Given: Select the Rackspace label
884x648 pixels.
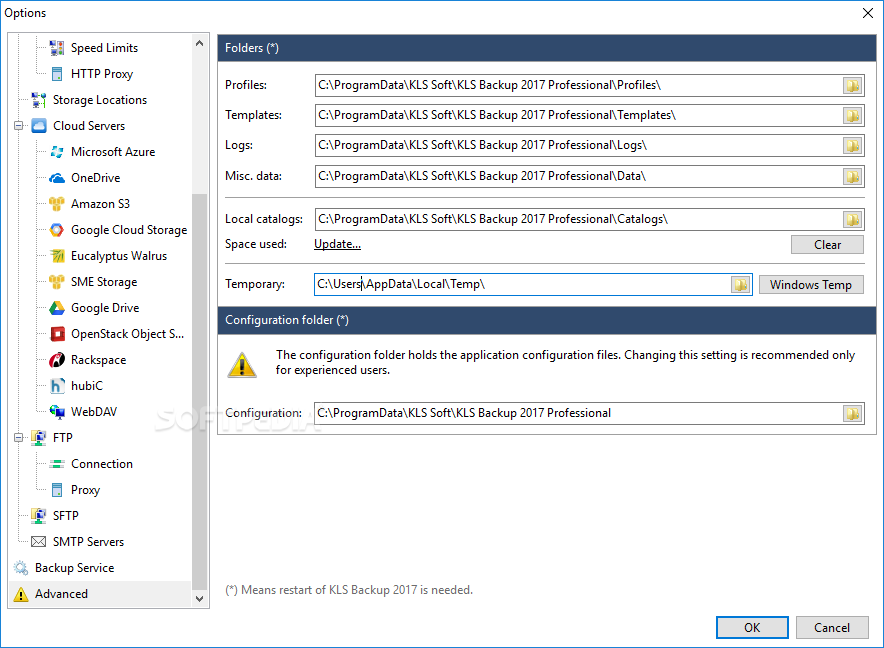Looking at the screenshot, I should (x=99, y=360).
